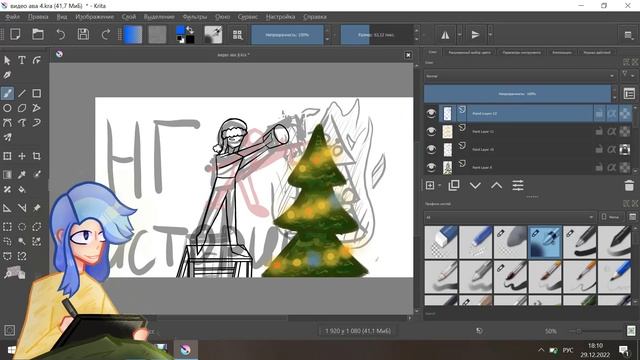The image size is (640, 360).
Task: Choose the Gradient tool in toolbox
Action: coord(7,175)
